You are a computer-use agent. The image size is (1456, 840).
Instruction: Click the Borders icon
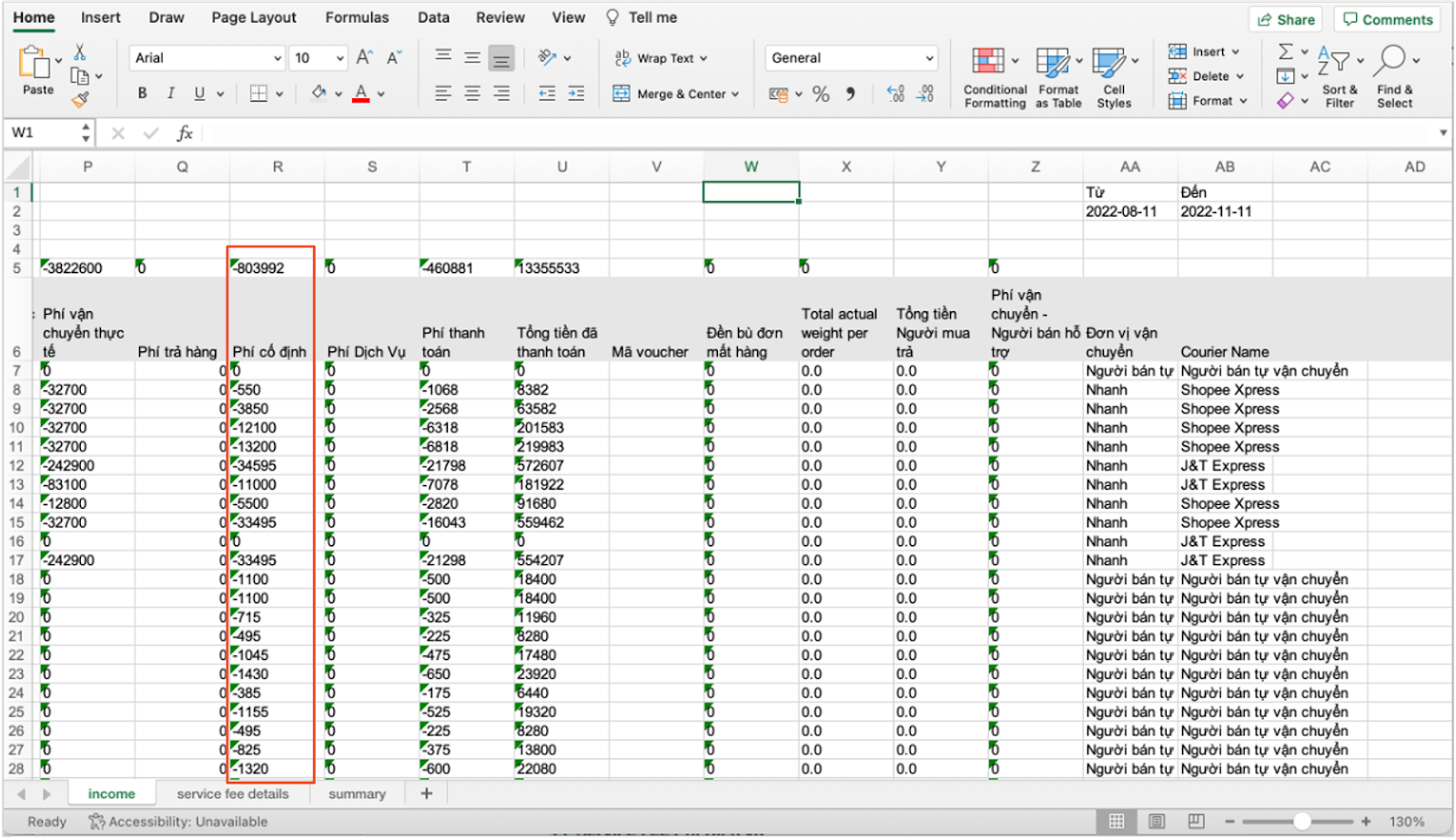pyautogui.click(x=259, y=93)
